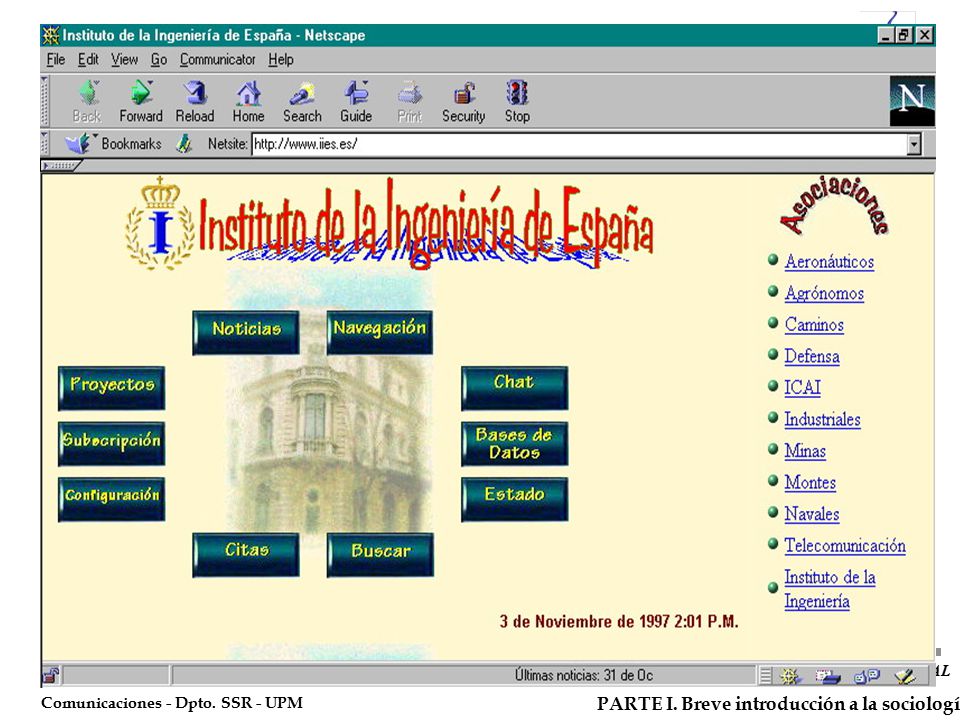
Task: Click the Proyectos button
Action: click(x=111, y=388)
